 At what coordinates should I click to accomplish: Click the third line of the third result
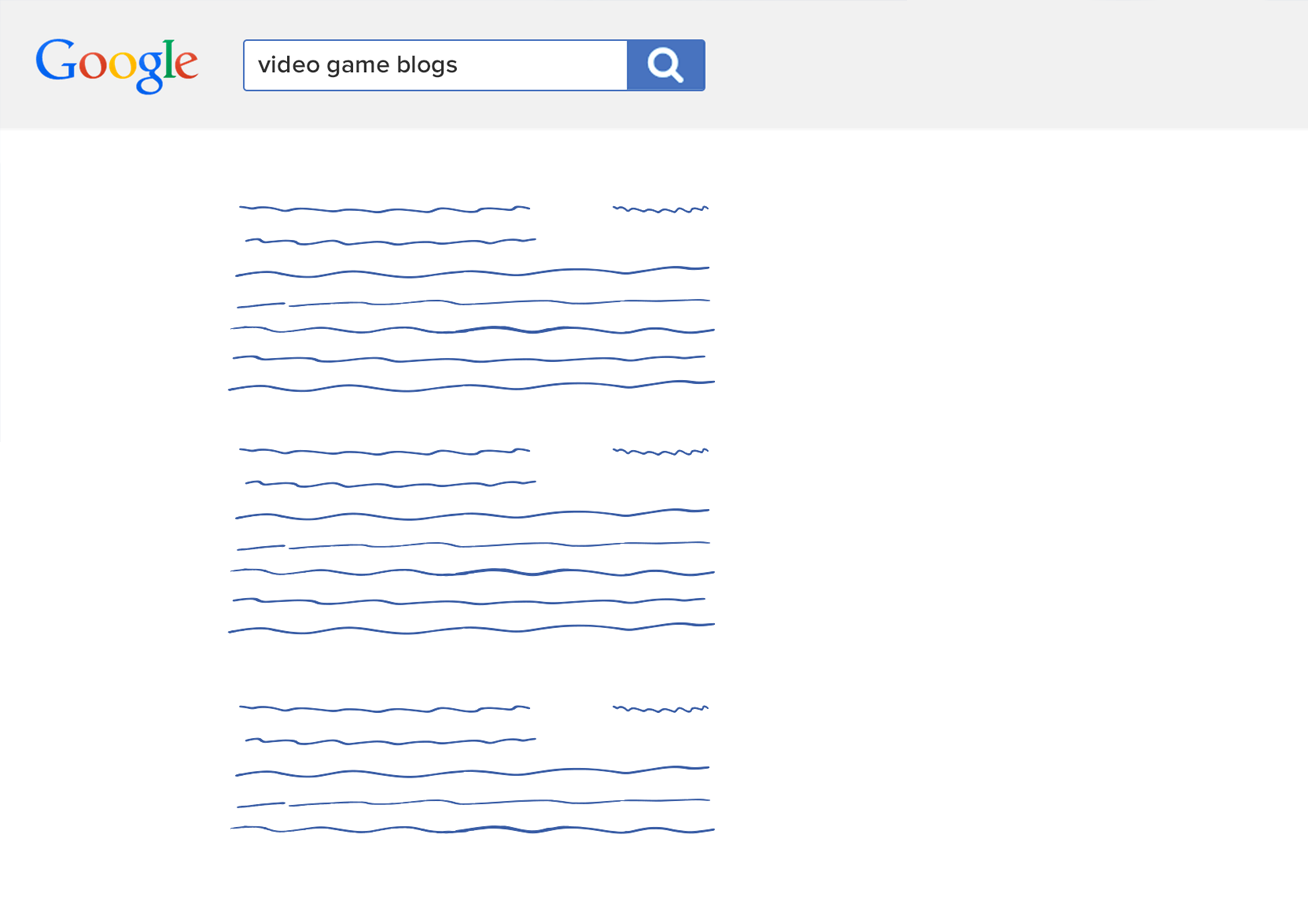[472, 772]
